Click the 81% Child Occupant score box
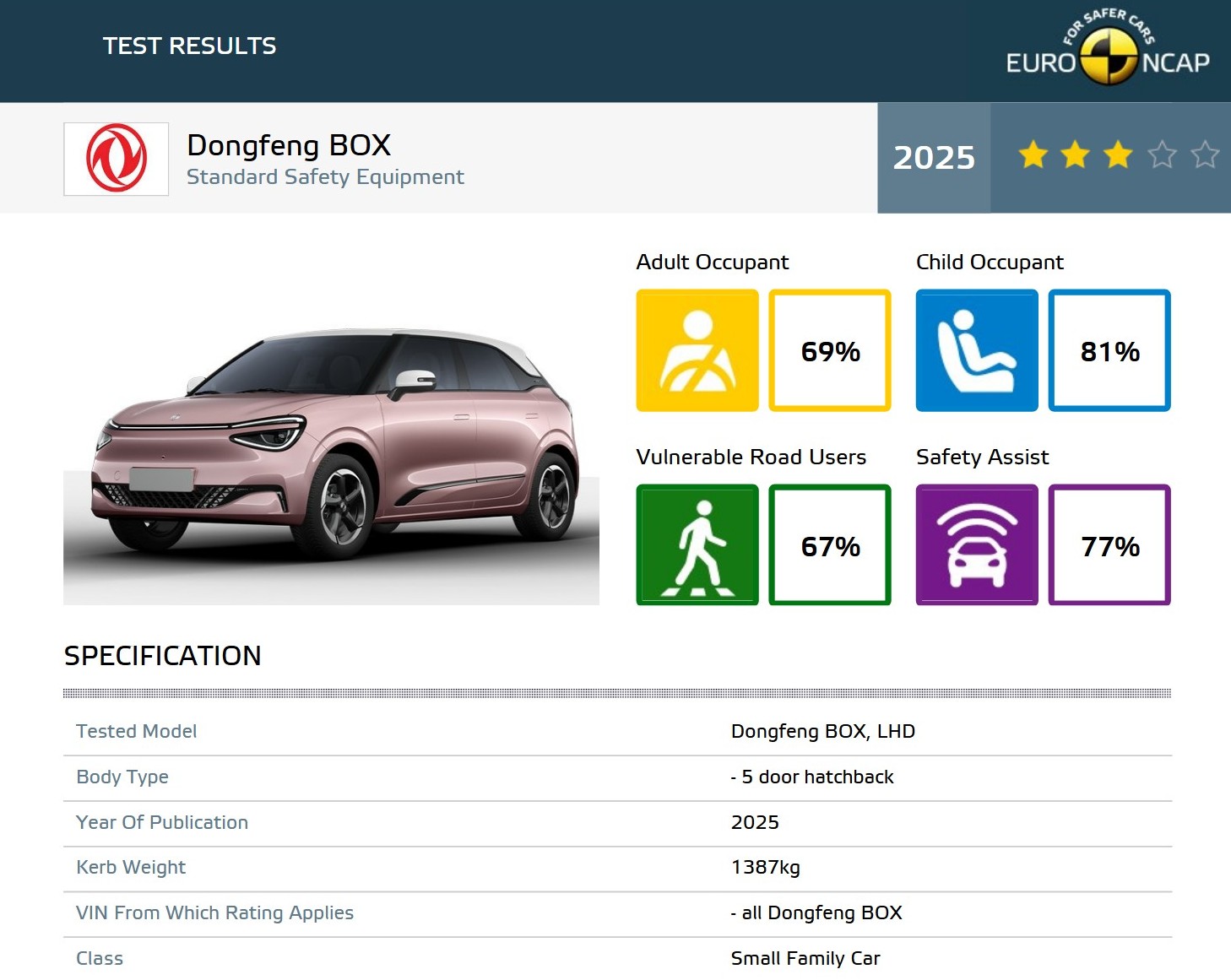Screen dimensions: 1231x980 point(1109,350)
